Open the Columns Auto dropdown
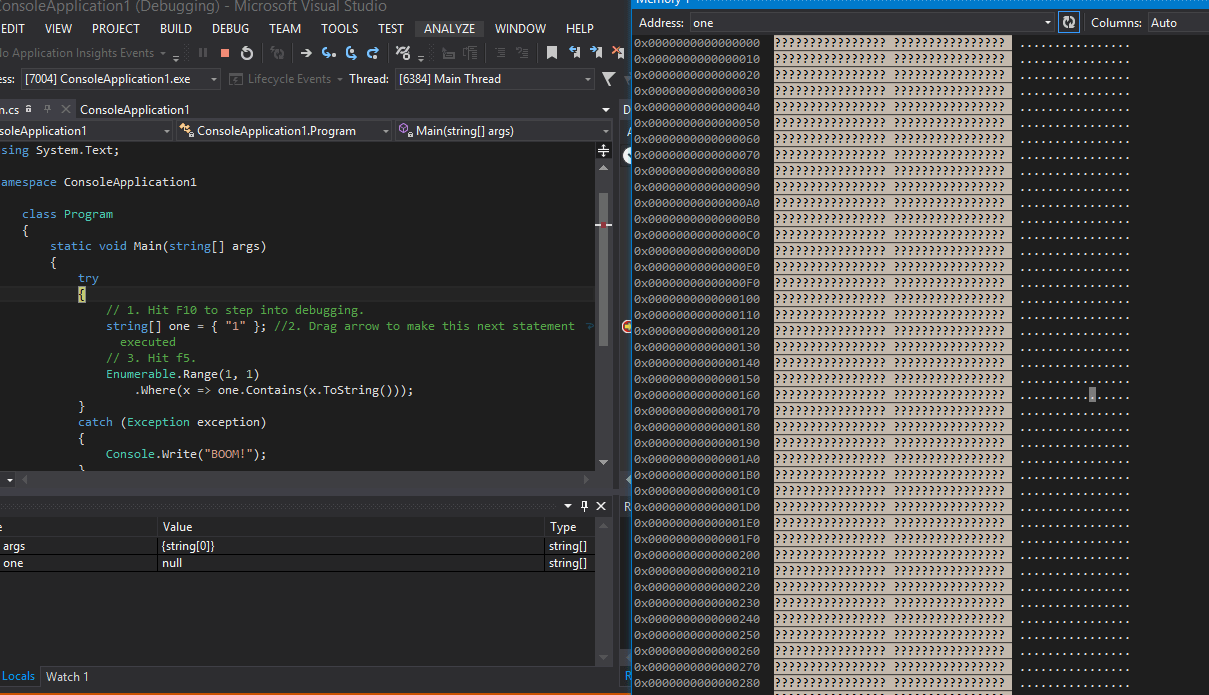Screen dimensions: 1209x695 point(1176,22)
